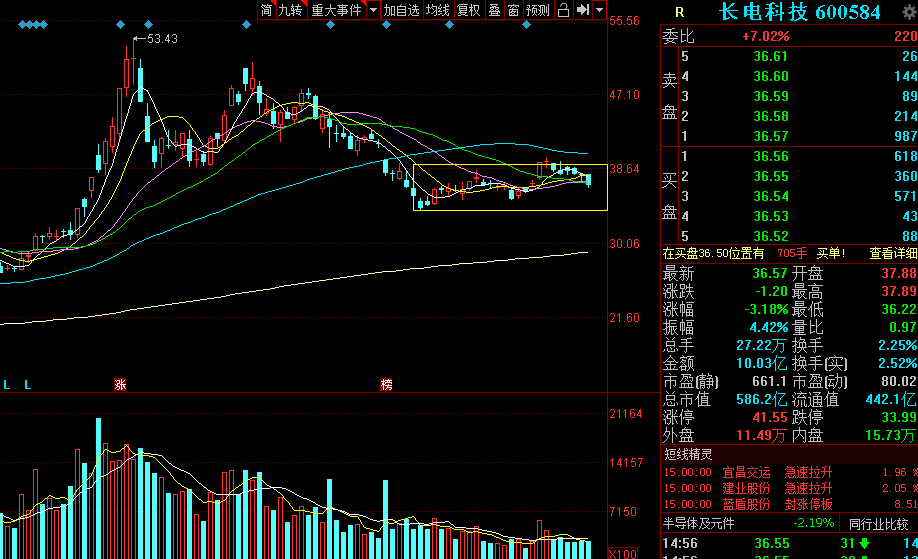Image resolution: width=918 pixels, height=559 pixels.
Task: Expand dropdown arrow next to 重大事件
Action: click(373, 10)
